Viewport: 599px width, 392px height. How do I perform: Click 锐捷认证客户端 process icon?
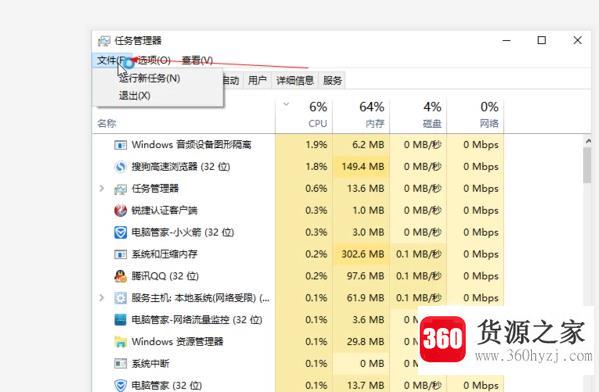(x=120, y=210)
